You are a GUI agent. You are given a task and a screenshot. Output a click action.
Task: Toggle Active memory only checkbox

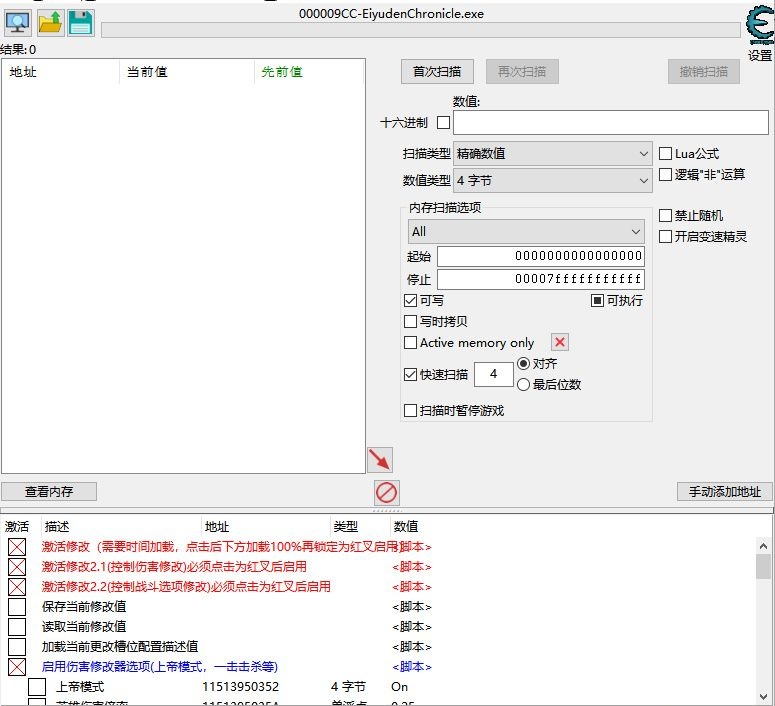(x=410, y=343)
